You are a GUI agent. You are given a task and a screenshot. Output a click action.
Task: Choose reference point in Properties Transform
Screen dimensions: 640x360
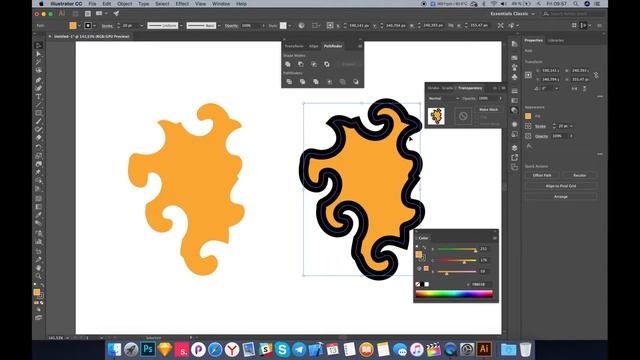tap(528, 75)
